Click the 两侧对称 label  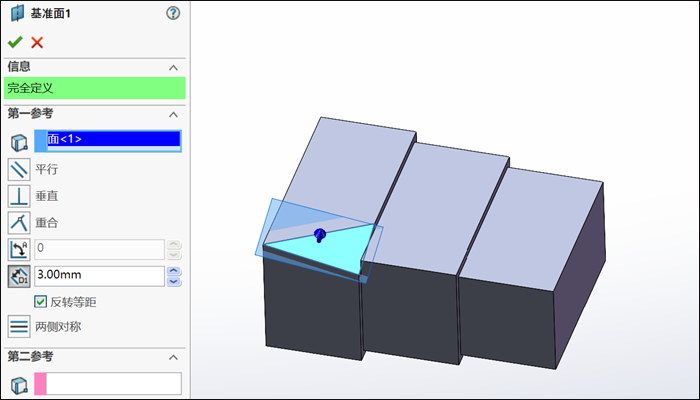[x=58, y=327]
